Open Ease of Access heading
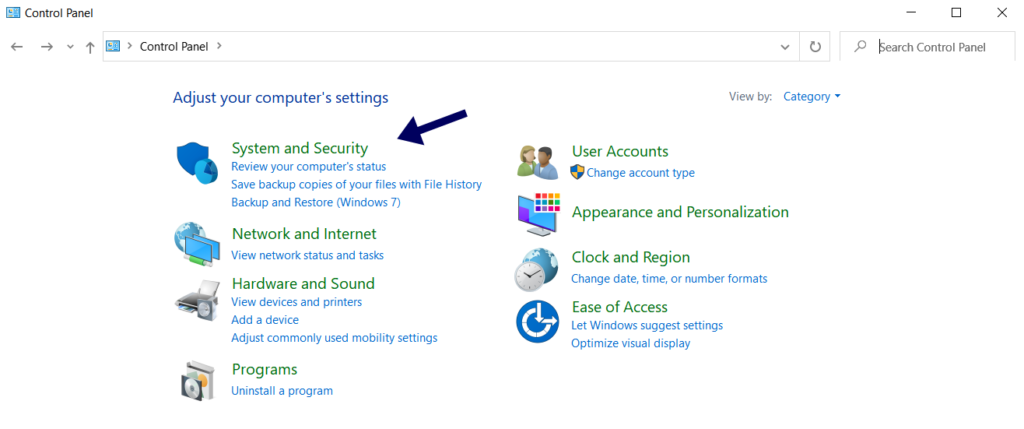 [x=620, y=306]
